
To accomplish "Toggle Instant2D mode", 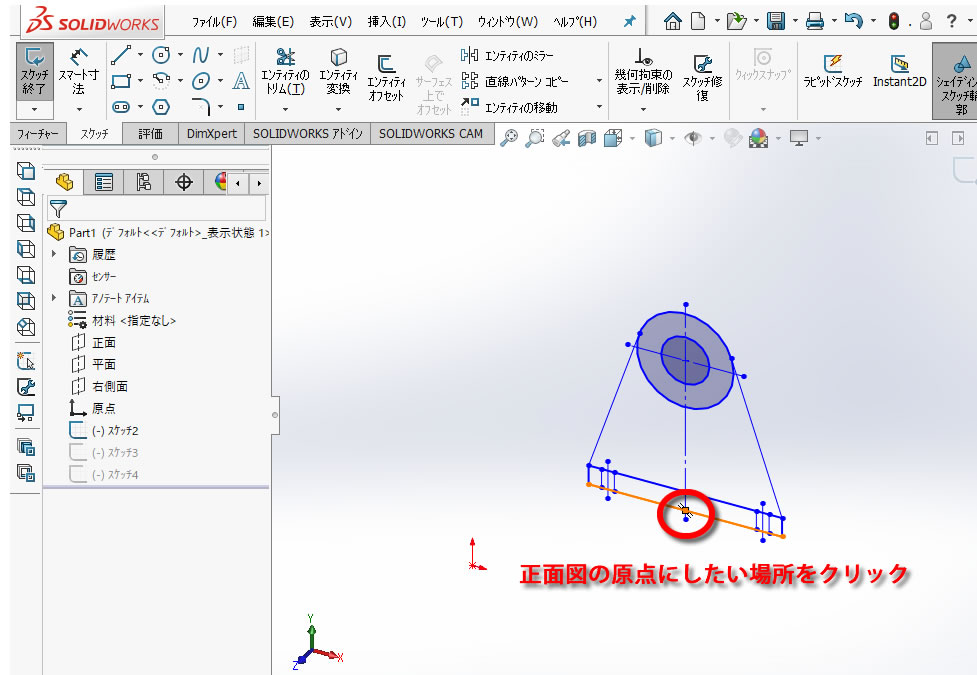I will [x=899, y=71].
